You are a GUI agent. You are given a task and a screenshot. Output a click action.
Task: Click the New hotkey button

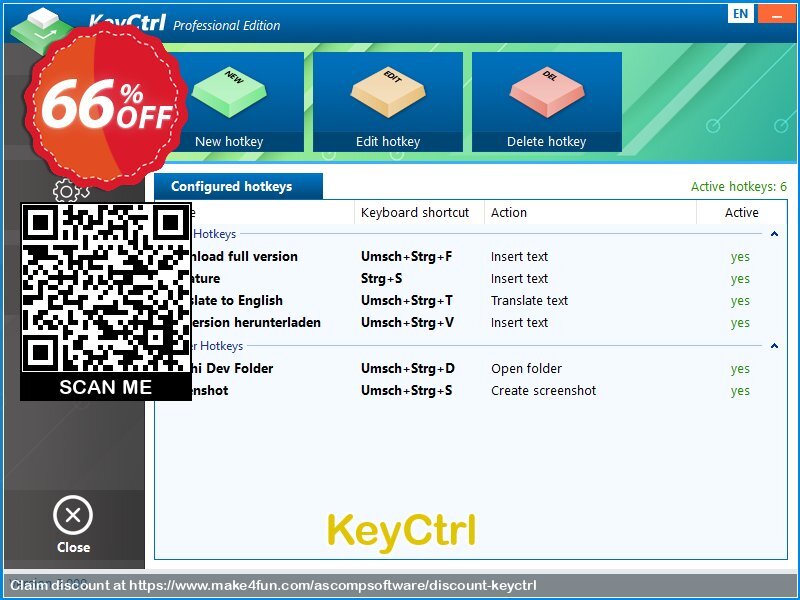(229, 102)
